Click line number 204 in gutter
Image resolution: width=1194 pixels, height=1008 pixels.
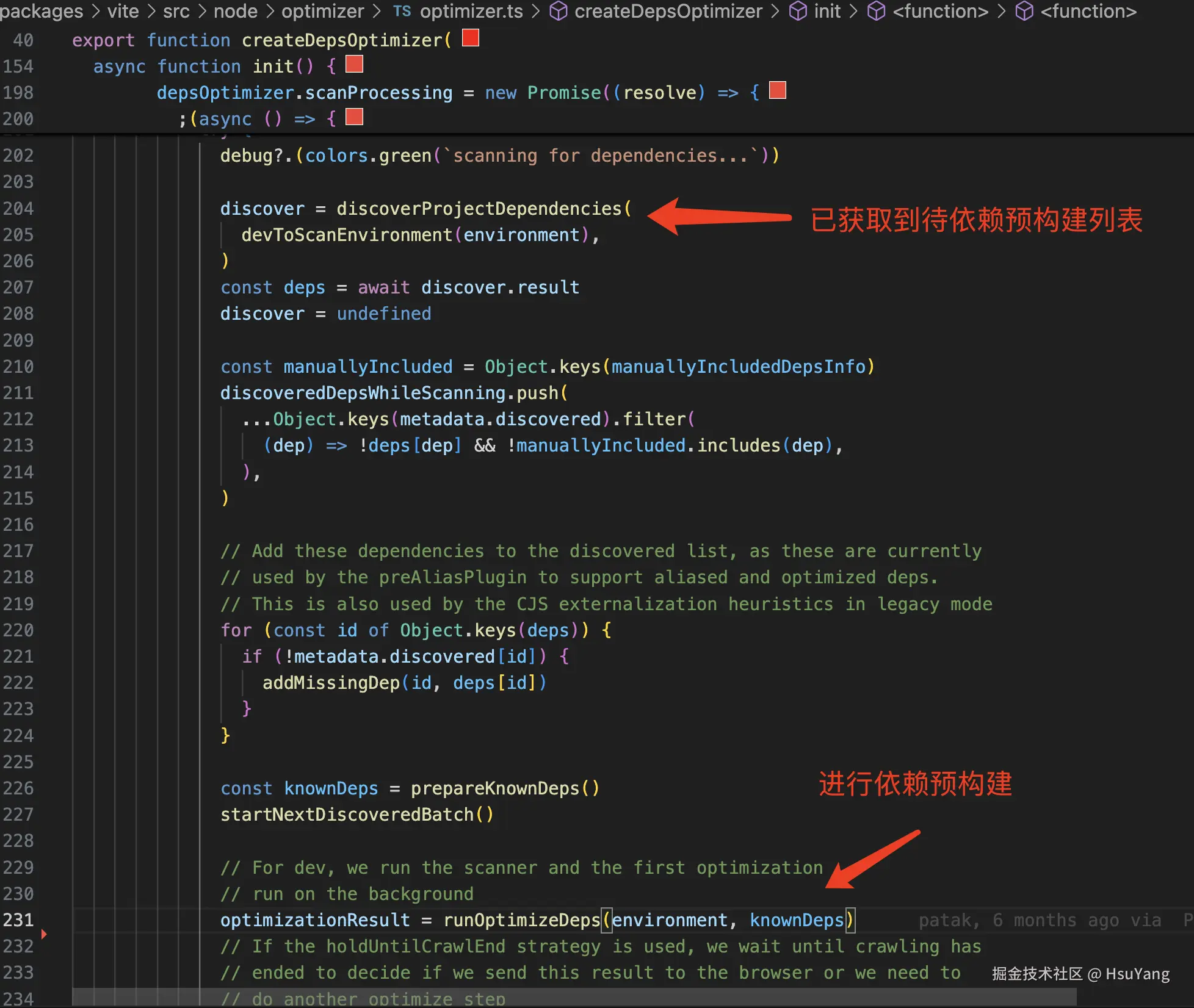click(x=18, y=209)
